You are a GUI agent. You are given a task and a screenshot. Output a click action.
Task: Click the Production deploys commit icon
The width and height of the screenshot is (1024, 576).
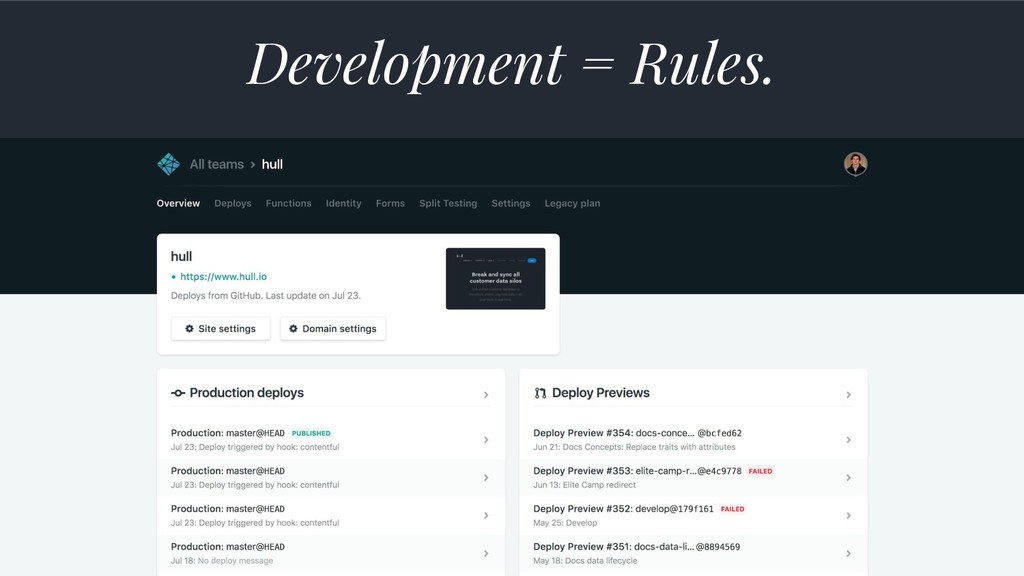tap(178, 392)
